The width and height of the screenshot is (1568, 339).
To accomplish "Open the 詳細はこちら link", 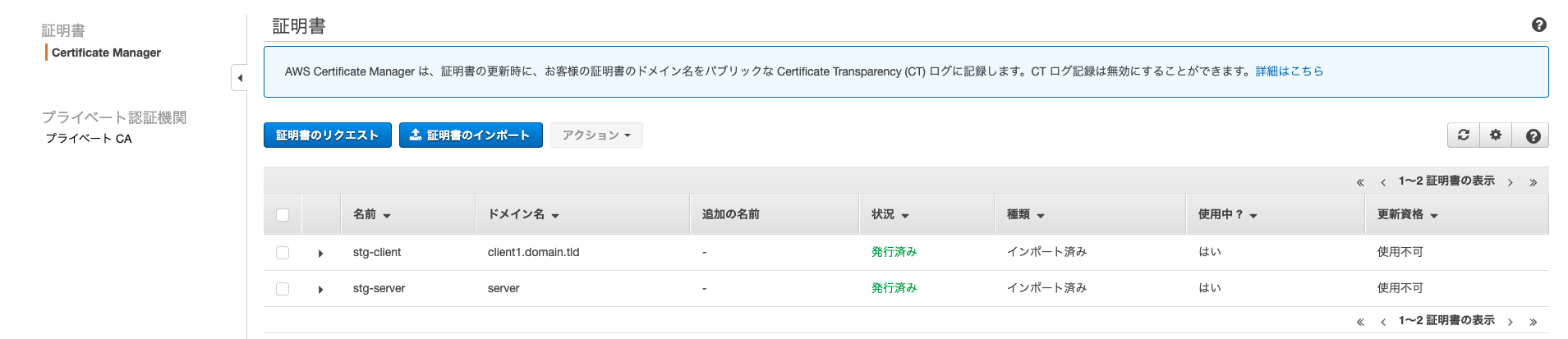I will (1290, 71).
